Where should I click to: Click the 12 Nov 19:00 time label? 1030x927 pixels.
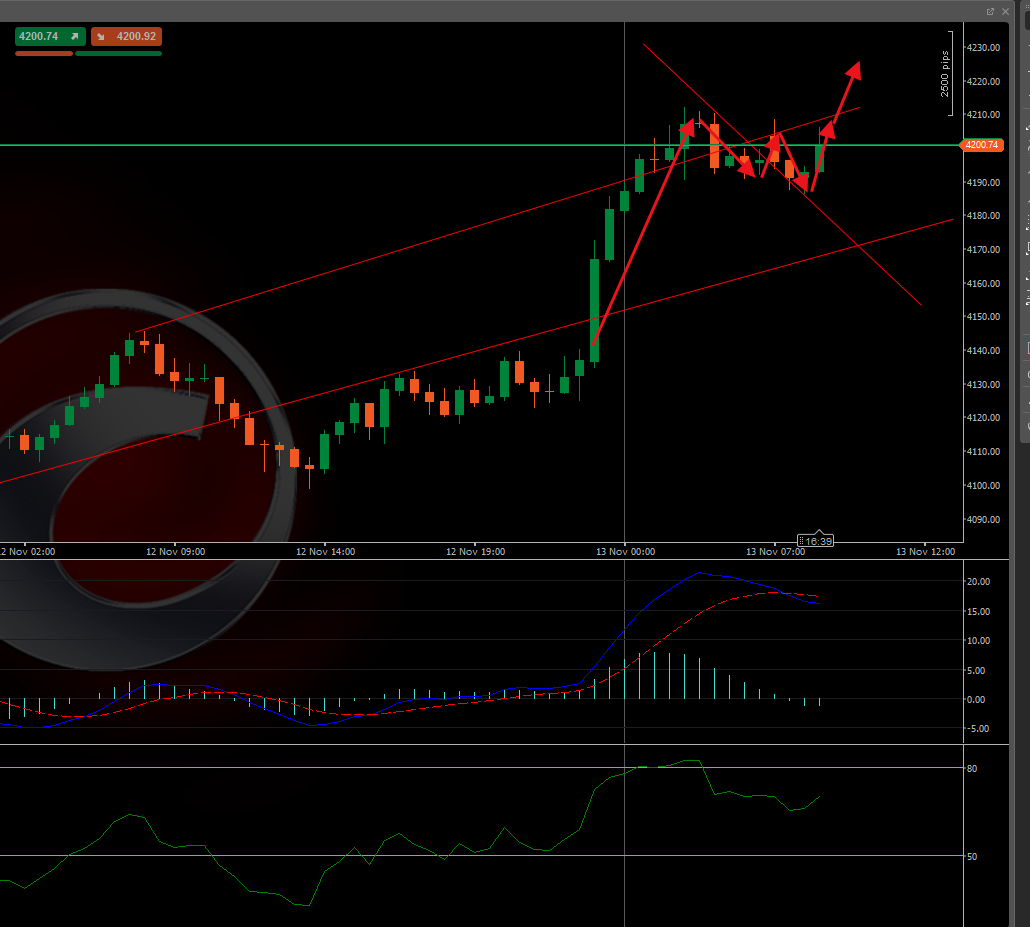(476, 552)
